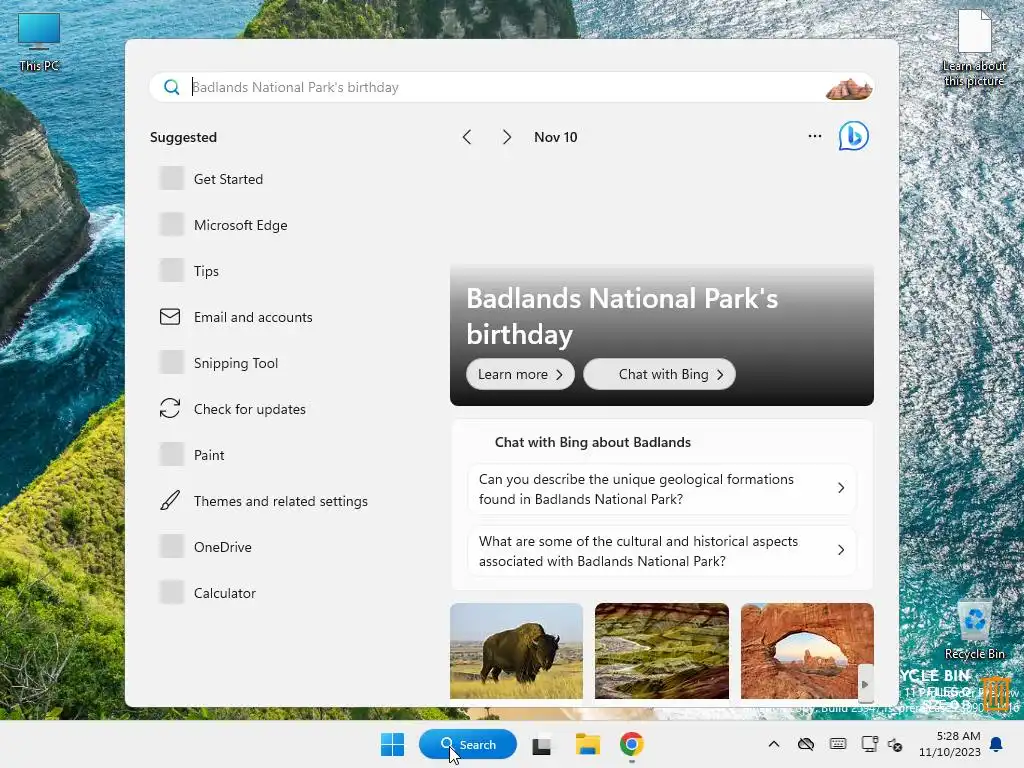
Task: Click the Badlands National Park's birthday headline
Action: click(x=622, y=316)
